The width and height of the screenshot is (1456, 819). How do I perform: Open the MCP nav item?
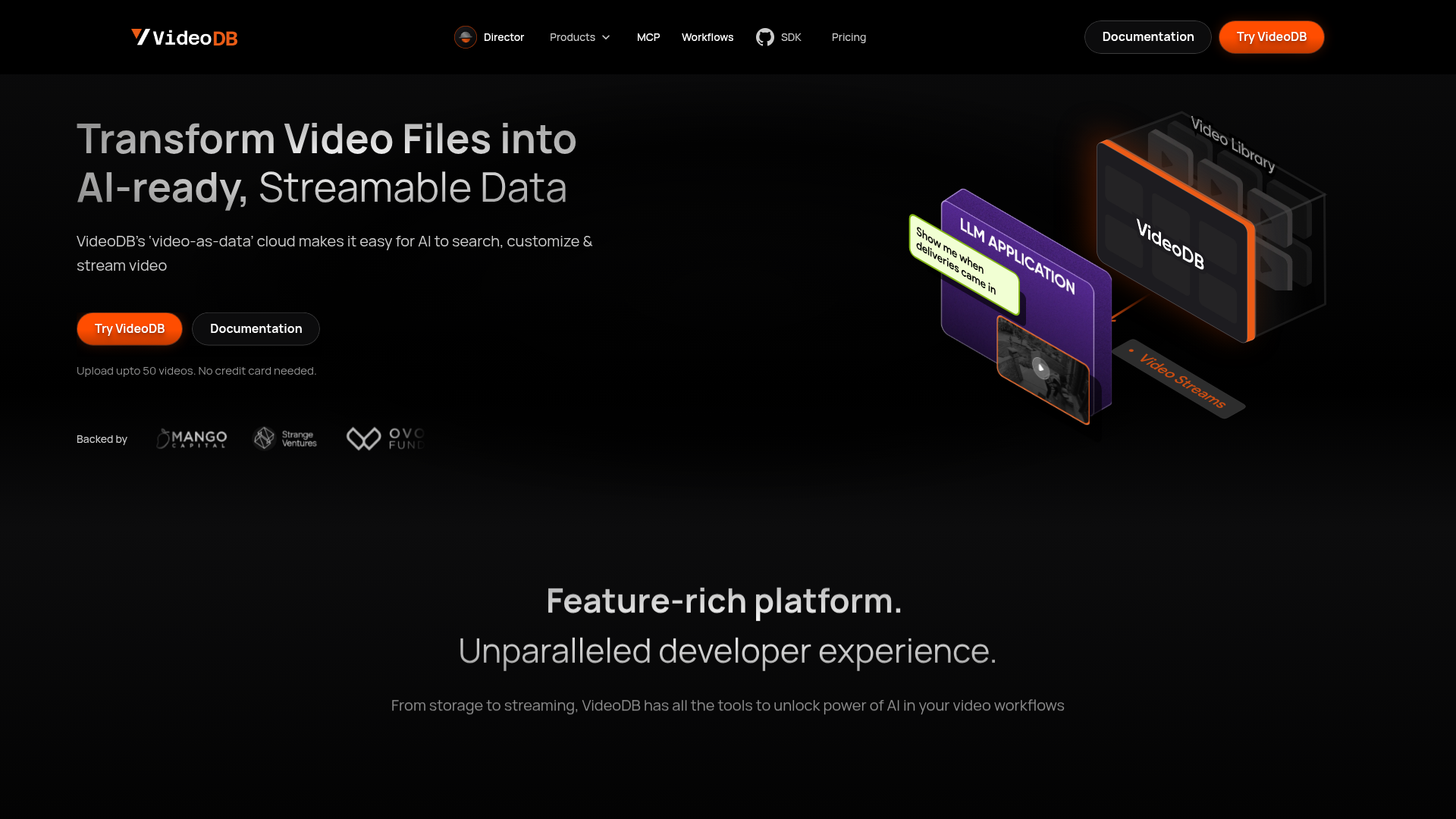(648, 37)
